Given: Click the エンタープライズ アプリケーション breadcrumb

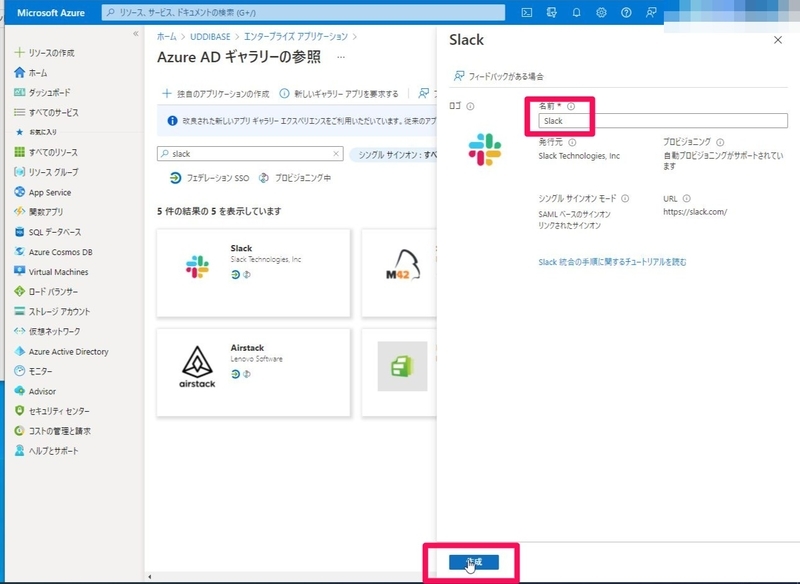Looking at the screenshot, I should coord(296,37).
